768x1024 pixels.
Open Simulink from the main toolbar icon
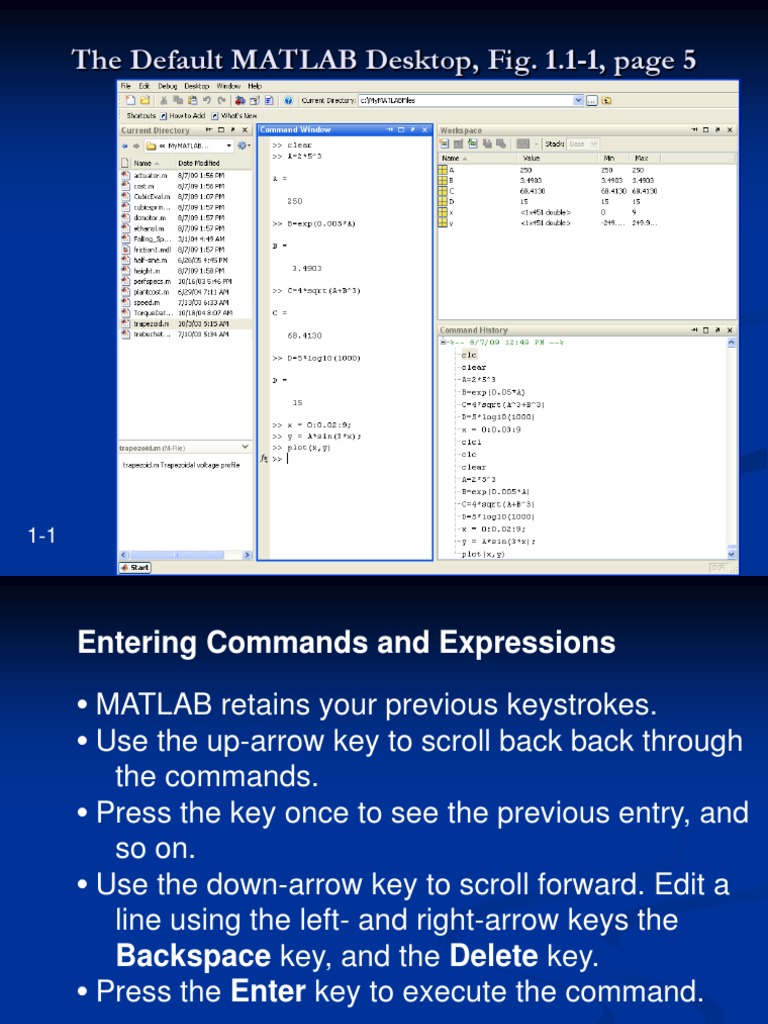click(240, 101)
